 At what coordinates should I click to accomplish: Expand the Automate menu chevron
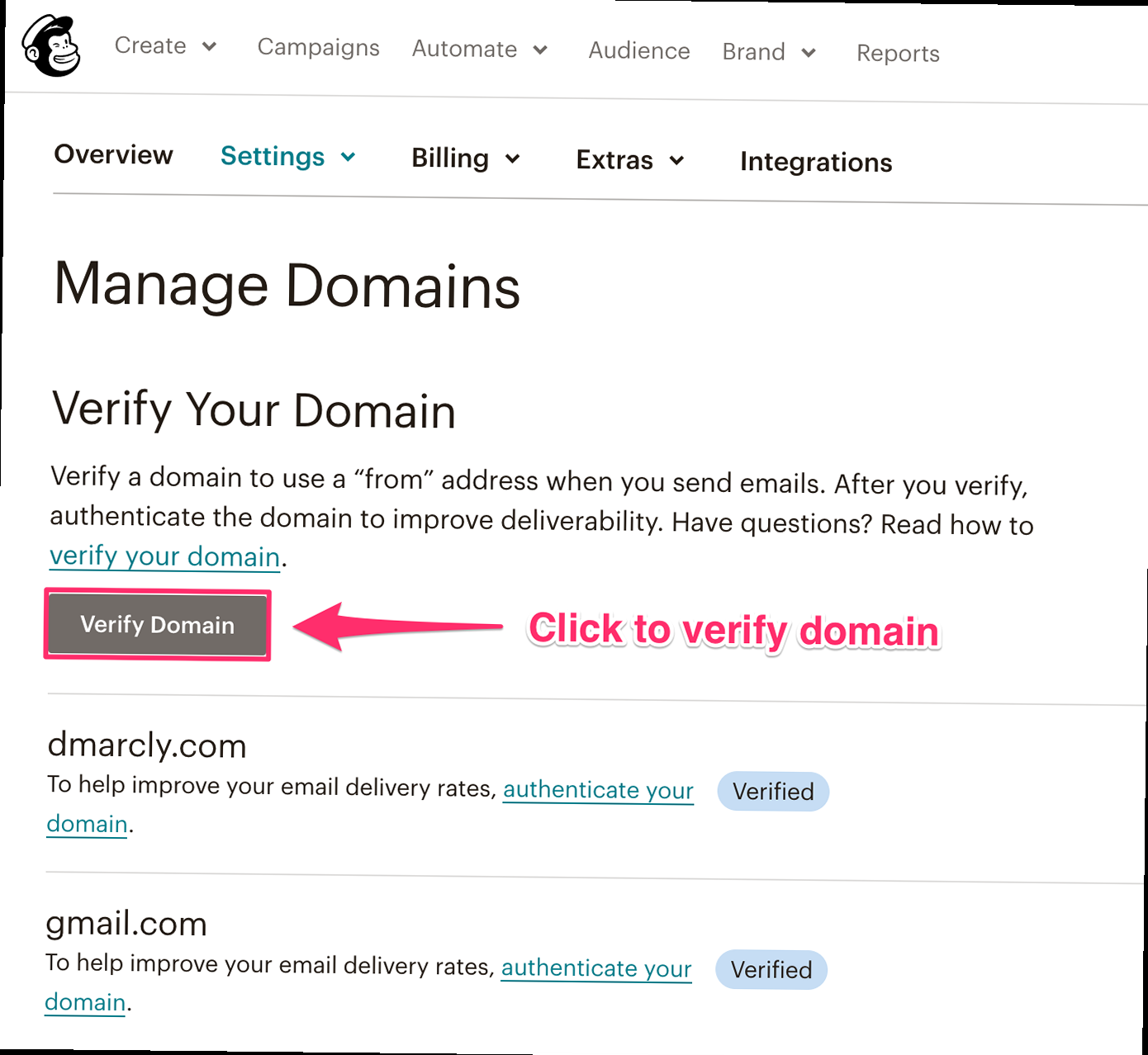point(540,50)
